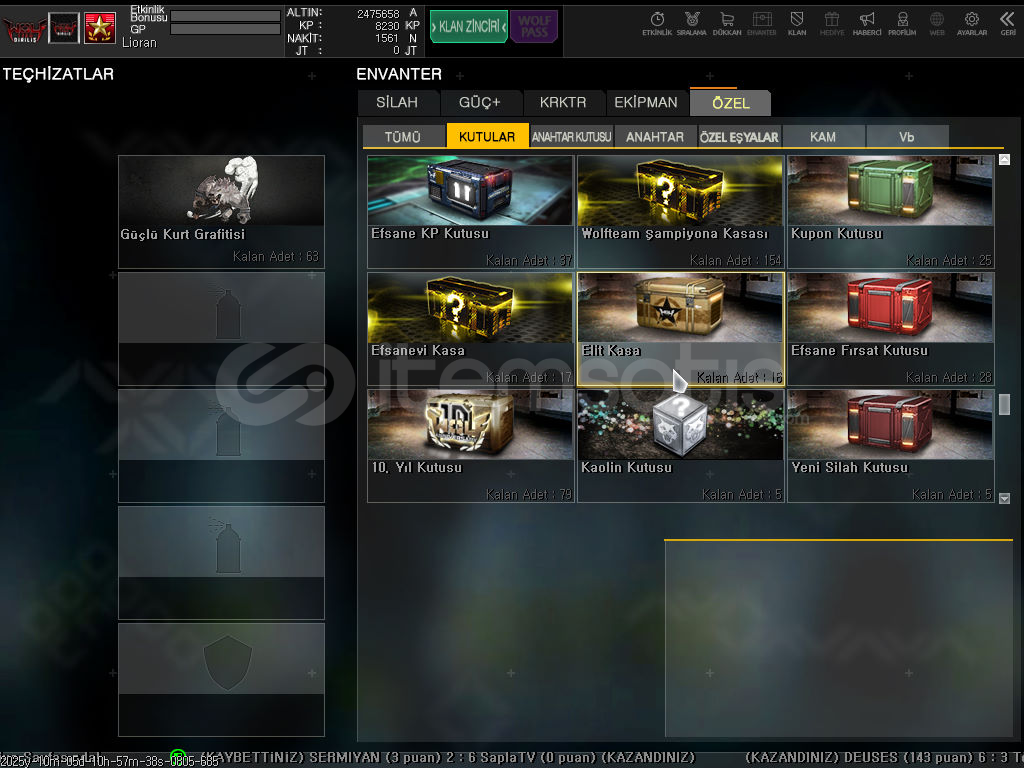
Task: Click the Teçhizatlar panel heading
Action: [x=58, y=74]
